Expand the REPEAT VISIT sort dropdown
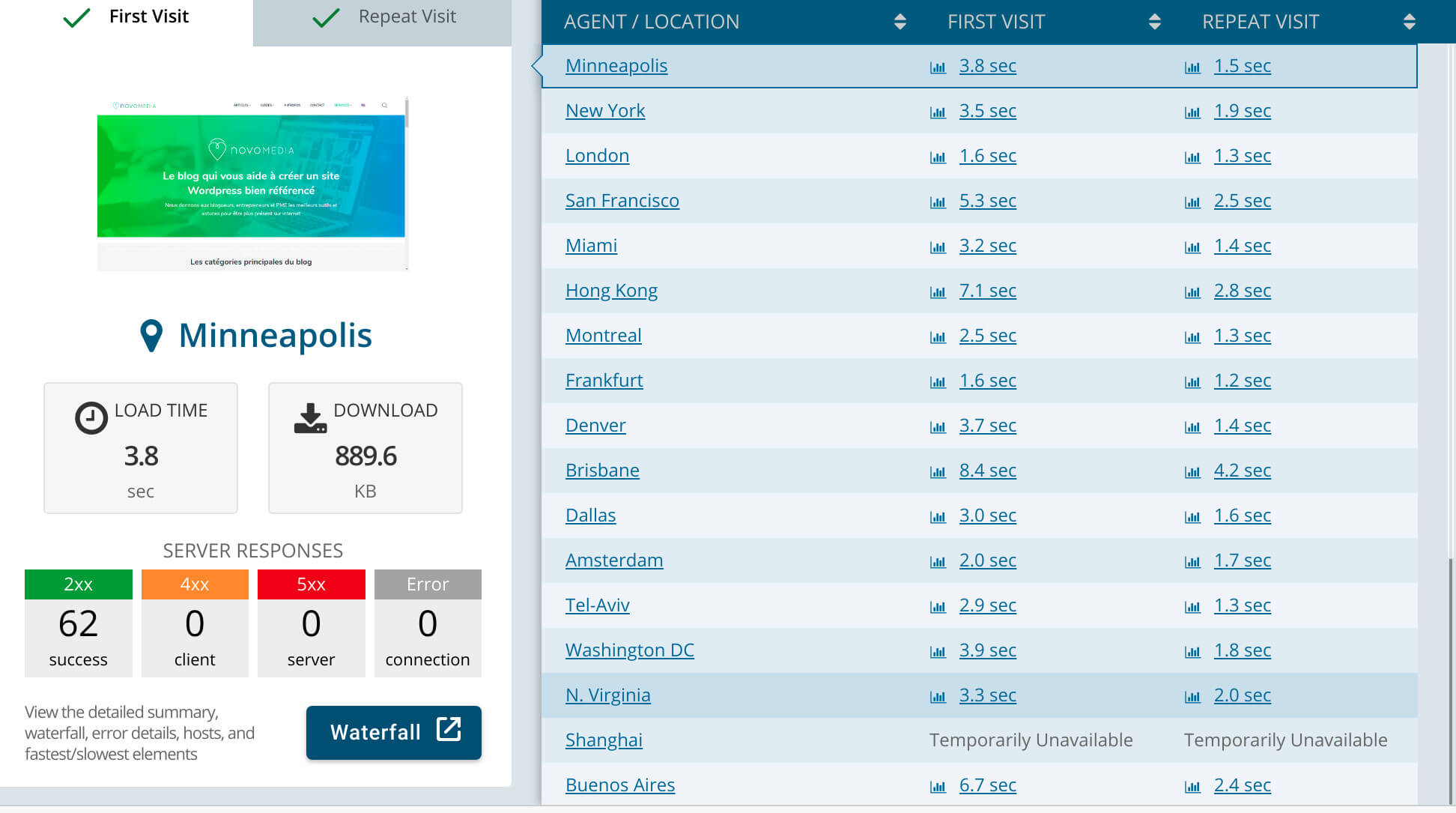 click(x=1409, y=21)
